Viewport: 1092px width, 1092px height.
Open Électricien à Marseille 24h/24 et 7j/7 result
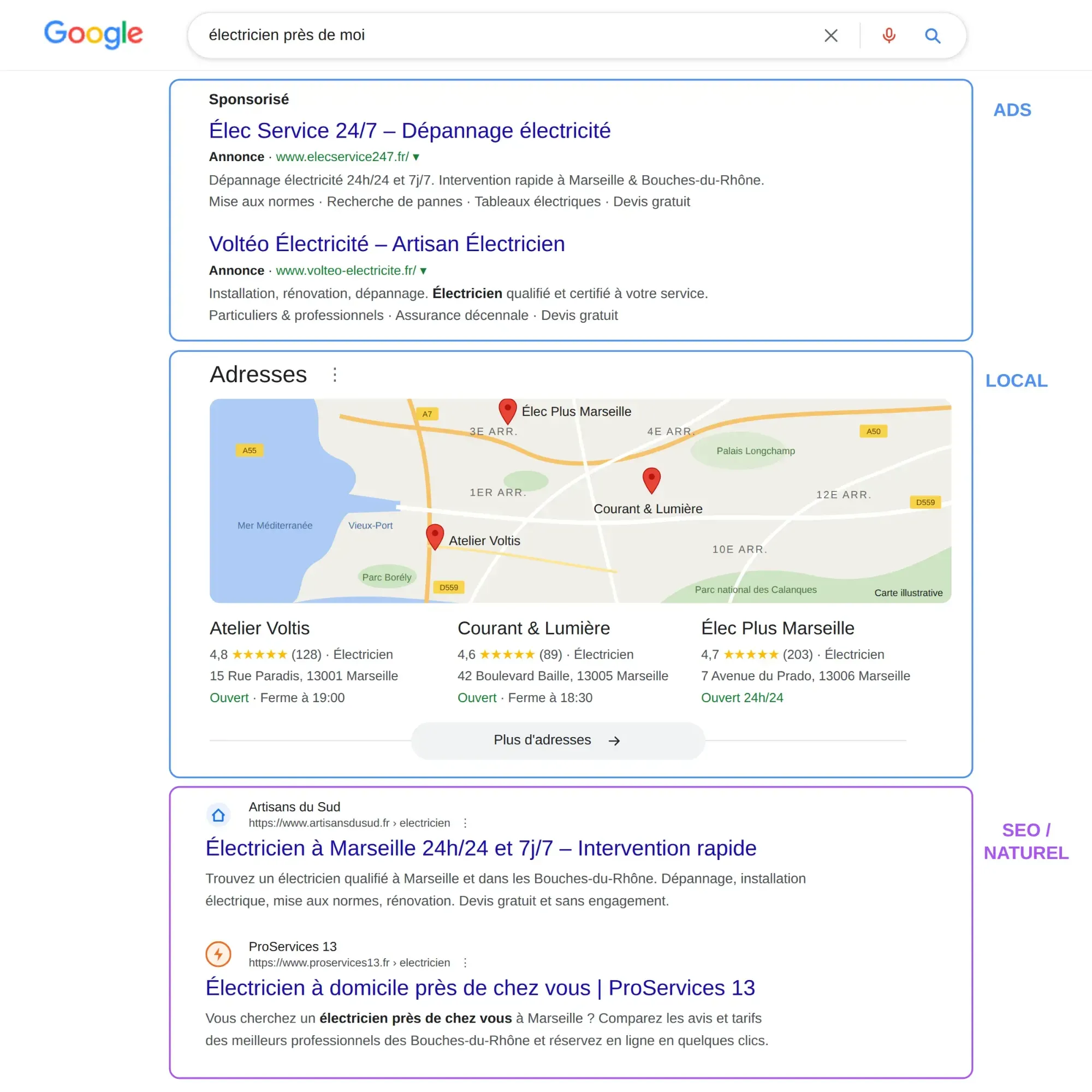[481, 848]
